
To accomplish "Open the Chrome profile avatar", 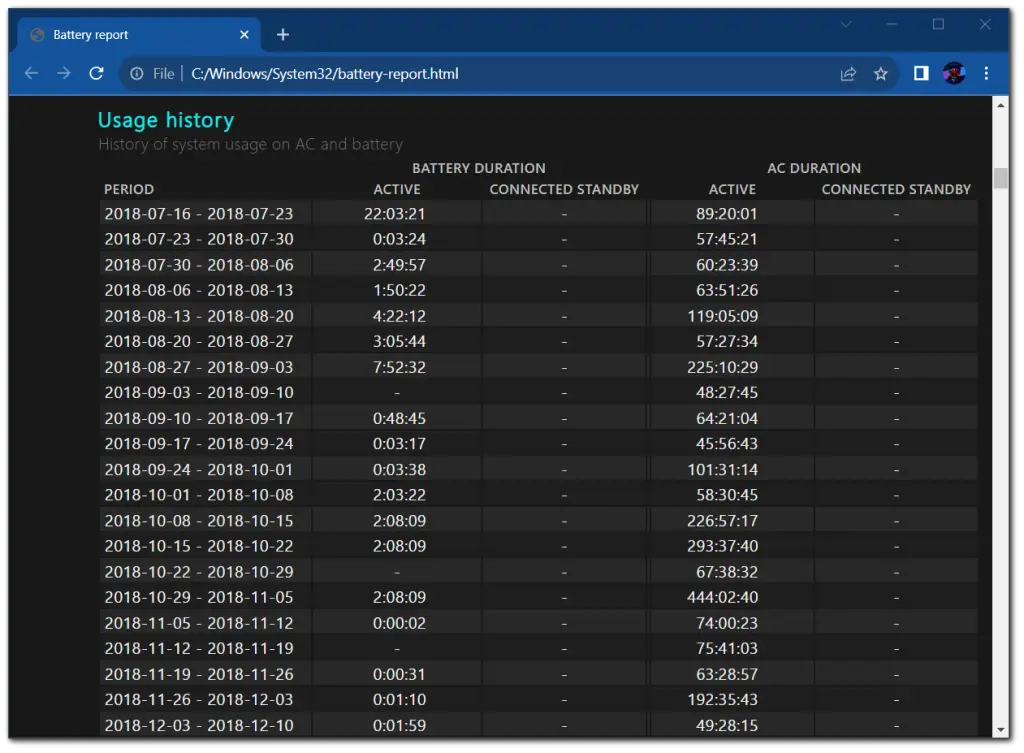I will [x=954, y=73].
